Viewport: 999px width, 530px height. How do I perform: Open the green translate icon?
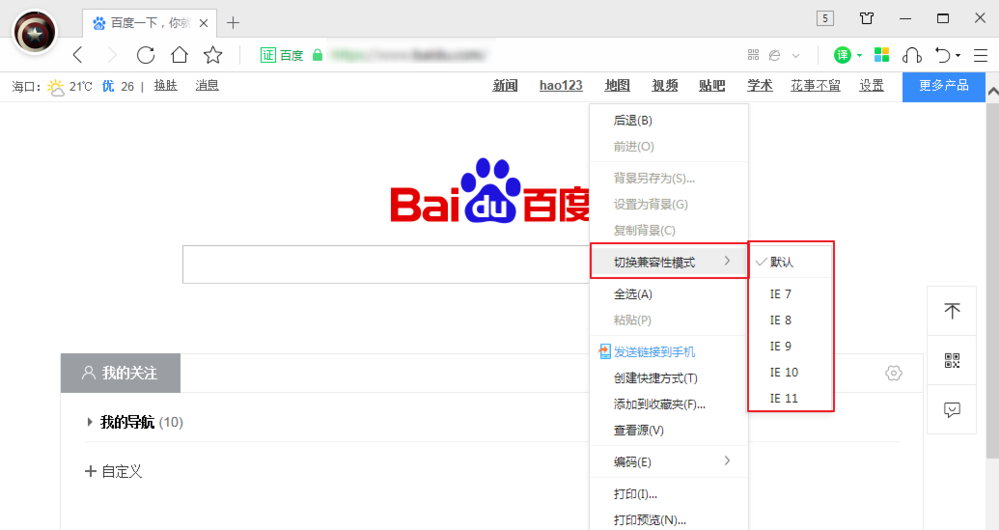tap(842, 55)
